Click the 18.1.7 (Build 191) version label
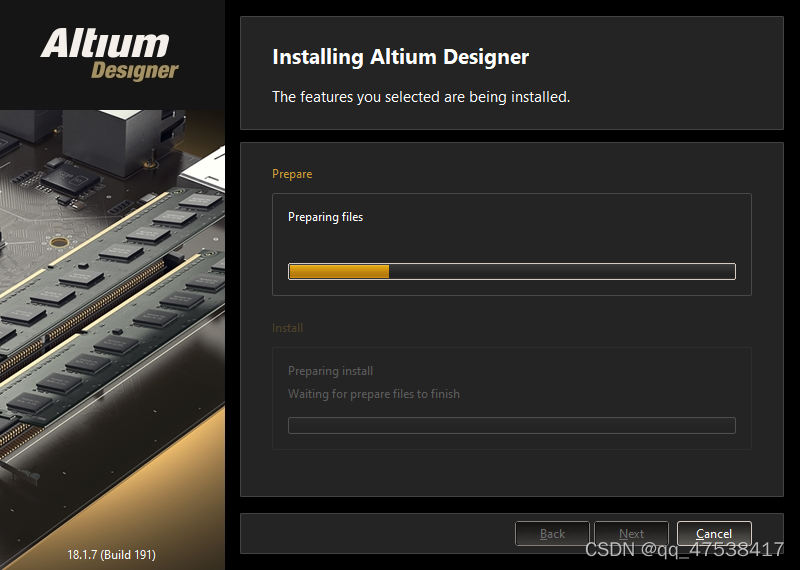The height and width of the screenshot is (570, 800). click(112, 555)
